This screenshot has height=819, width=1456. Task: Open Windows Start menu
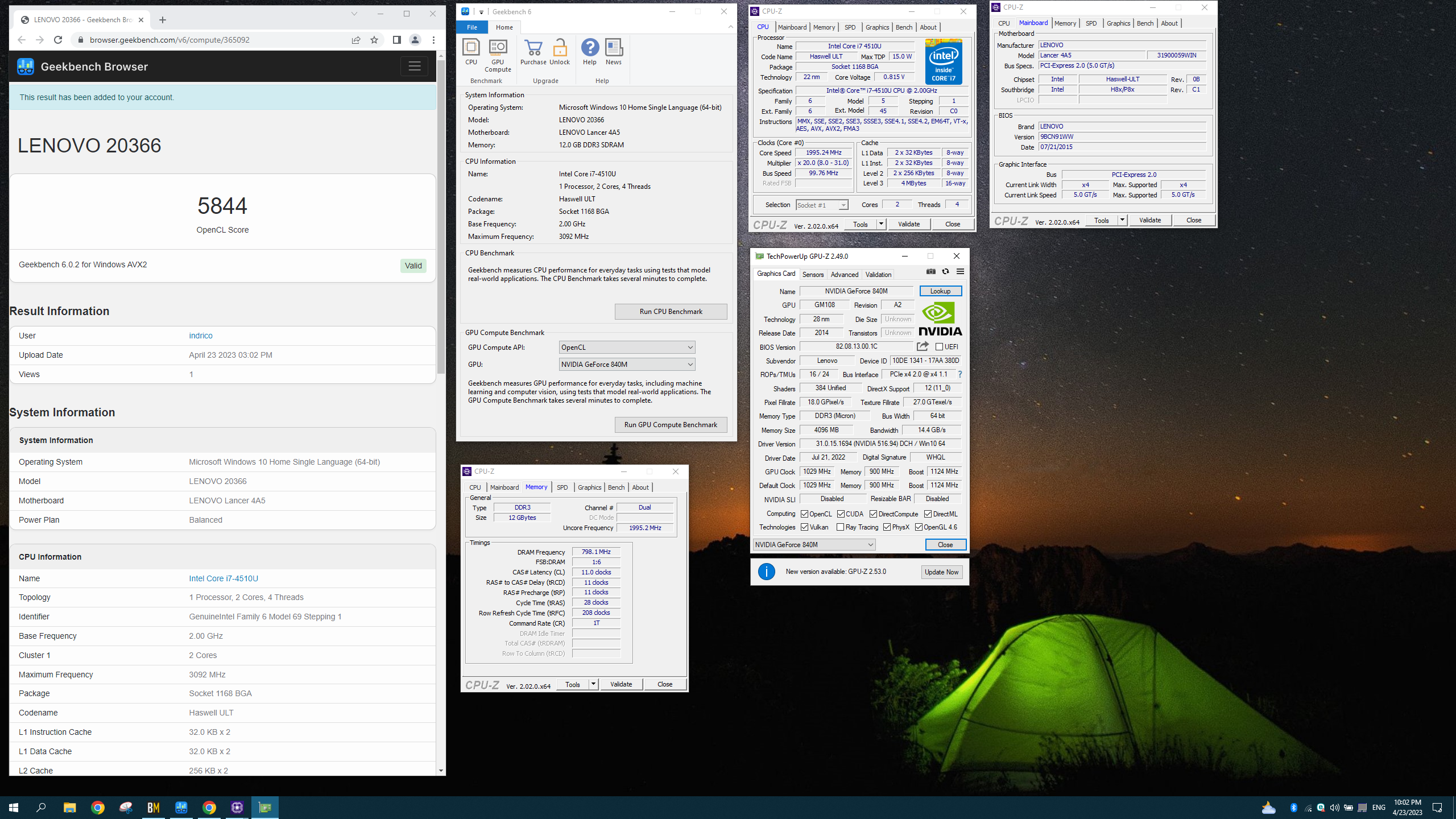(14, 808)
